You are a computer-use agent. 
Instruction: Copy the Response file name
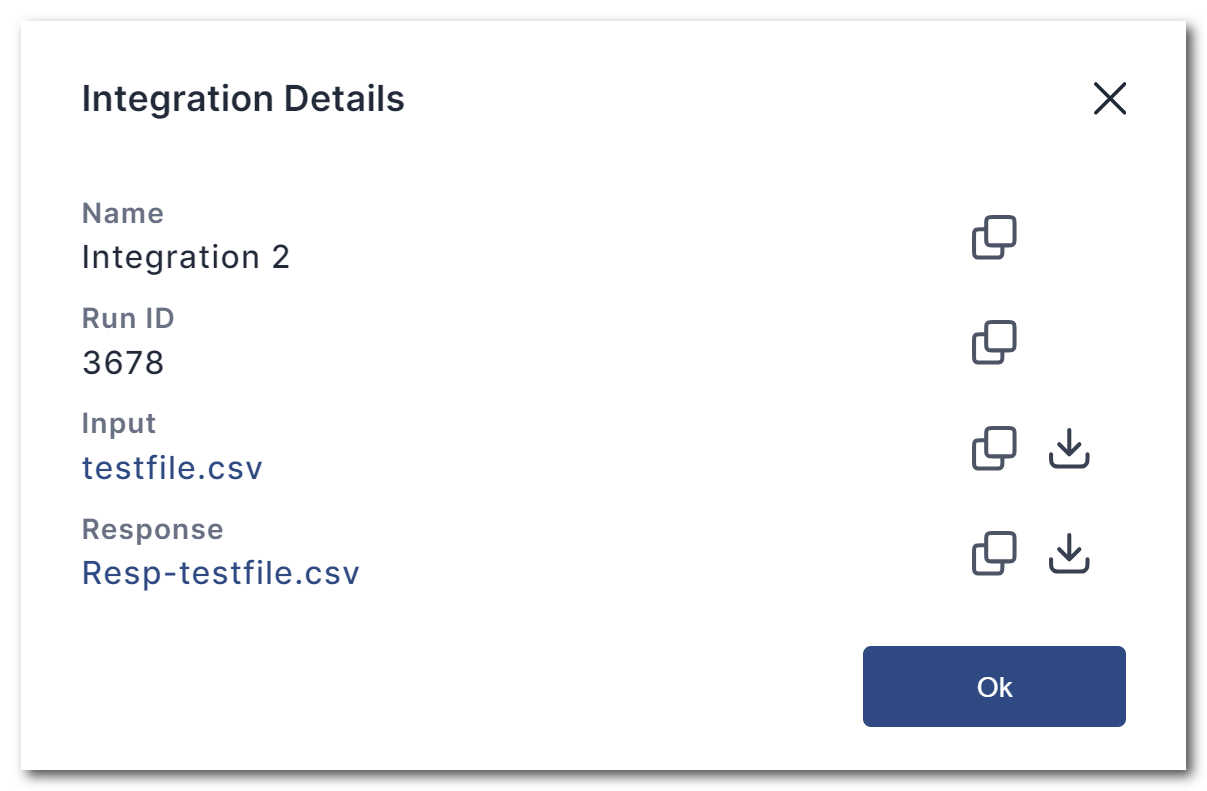[994, 554]
